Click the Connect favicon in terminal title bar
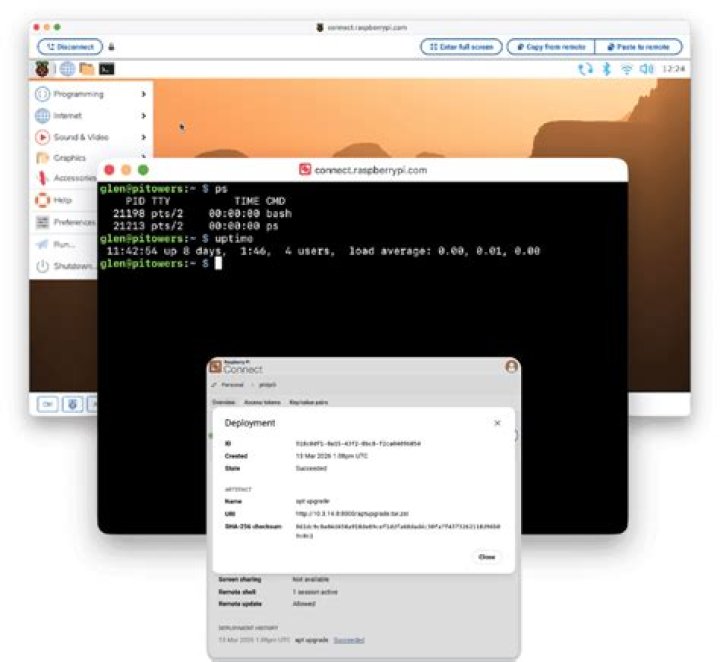This screenshot has width=720, height=662. [305, 170]
